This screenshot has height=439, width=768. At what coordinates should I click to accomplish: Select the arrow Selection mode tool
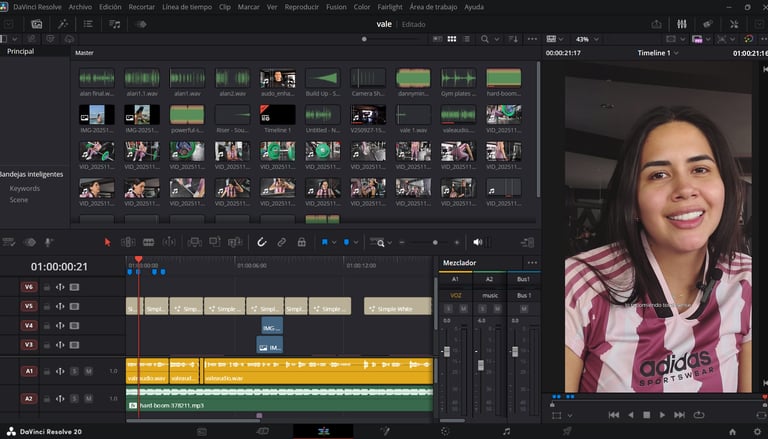tap(108, 242)
